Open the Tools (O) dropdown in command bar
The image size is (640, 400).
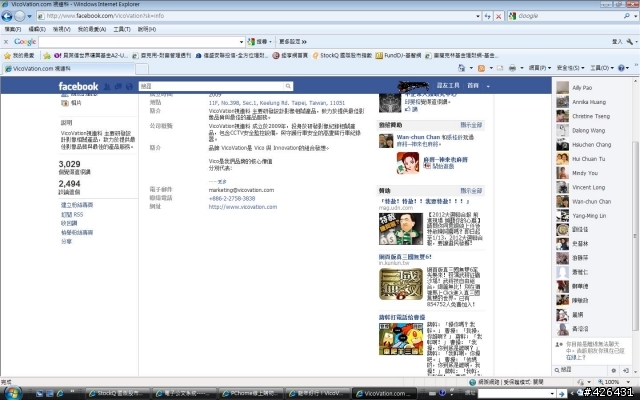(602, 68)
